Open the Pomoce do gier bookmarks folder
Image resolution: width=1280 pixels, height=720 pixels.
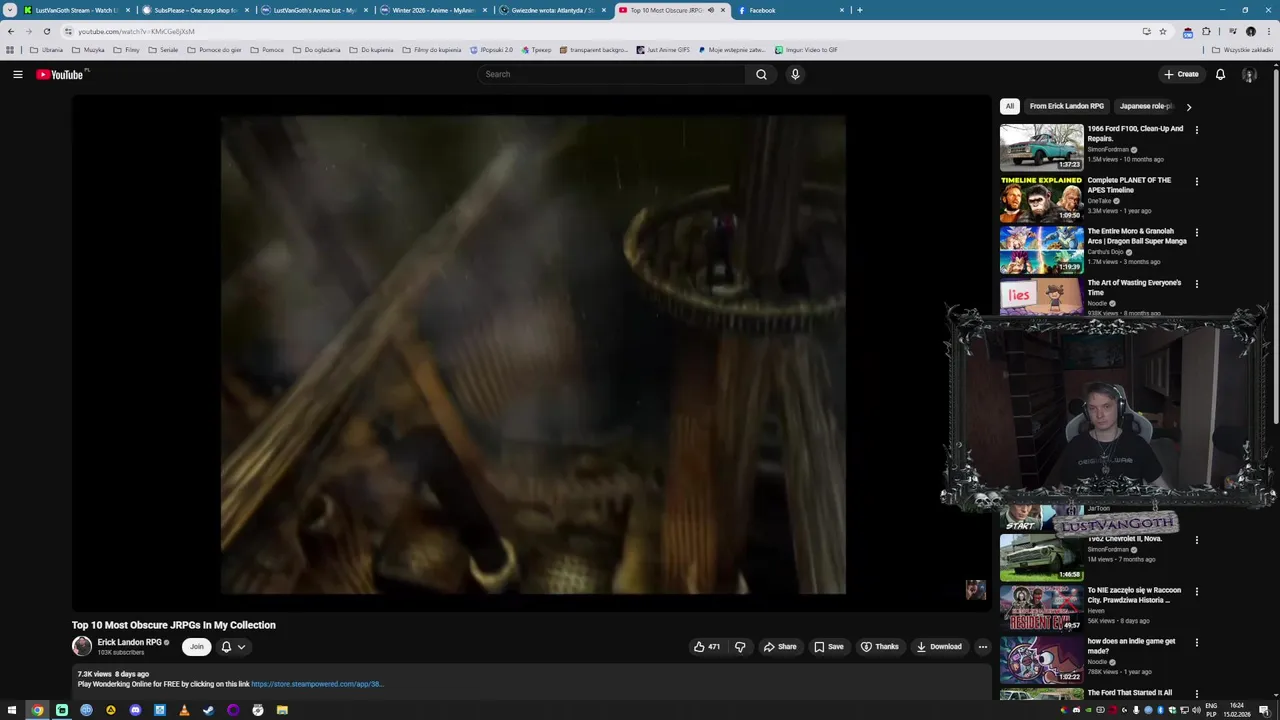[x=214, y=50]
